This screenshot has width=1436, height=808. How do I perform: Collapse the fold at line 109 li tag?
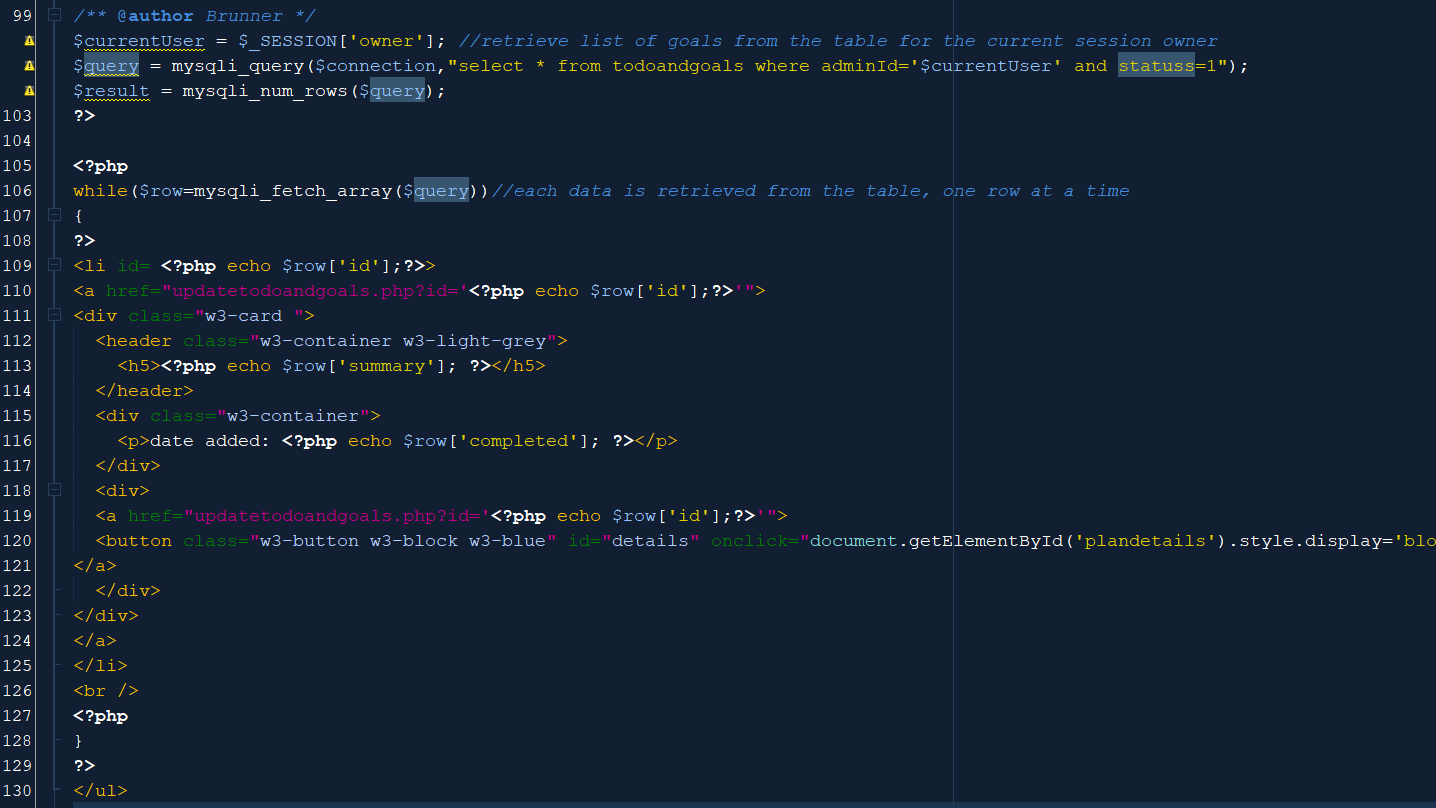click(x=54, y=266)
